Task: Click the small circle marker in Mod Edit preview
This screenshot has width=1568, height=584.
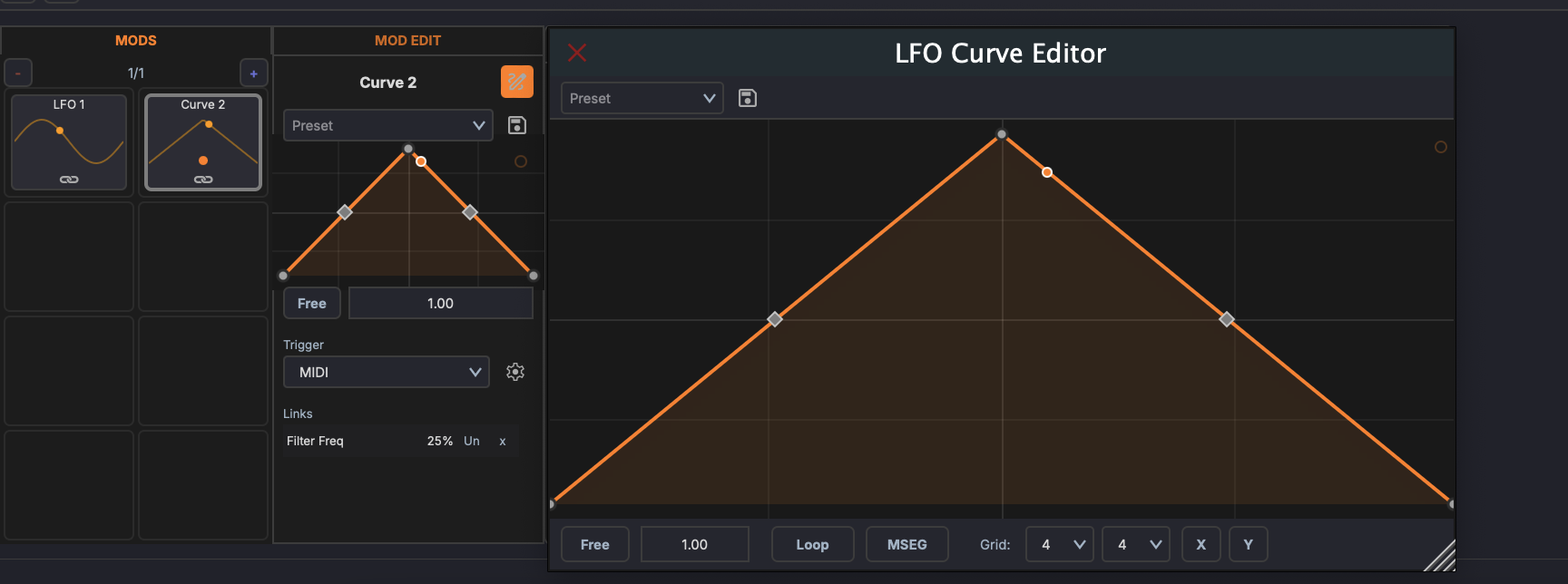Action: point(521,161)
